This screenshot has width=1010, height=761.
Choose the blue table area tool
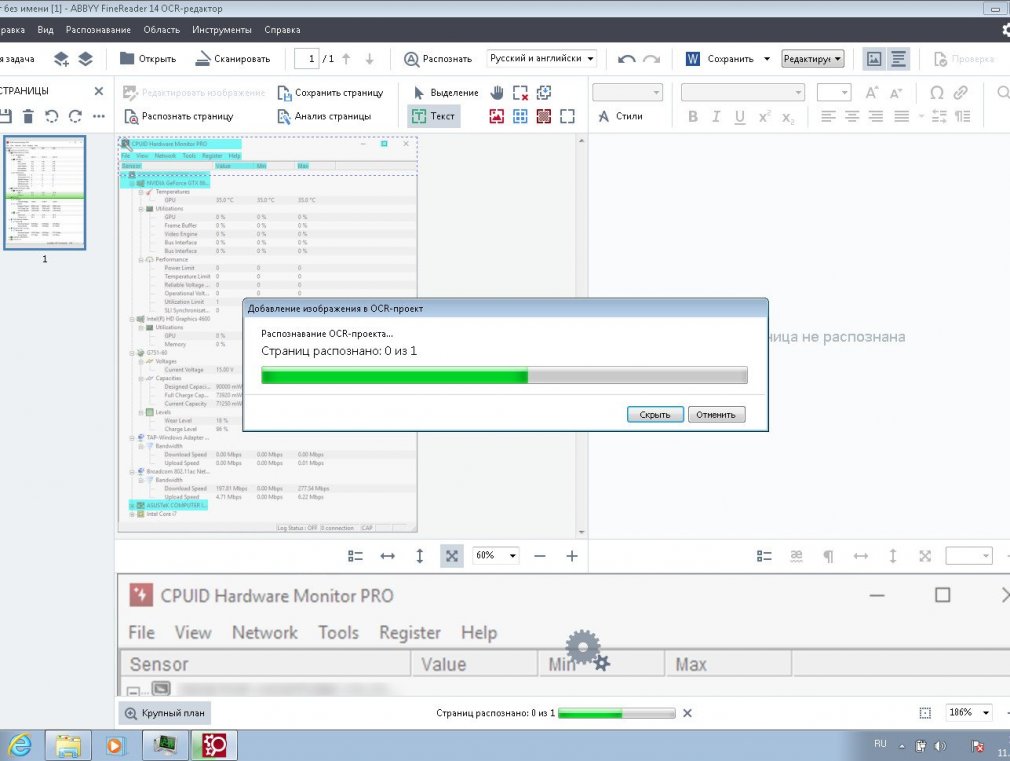520,116
